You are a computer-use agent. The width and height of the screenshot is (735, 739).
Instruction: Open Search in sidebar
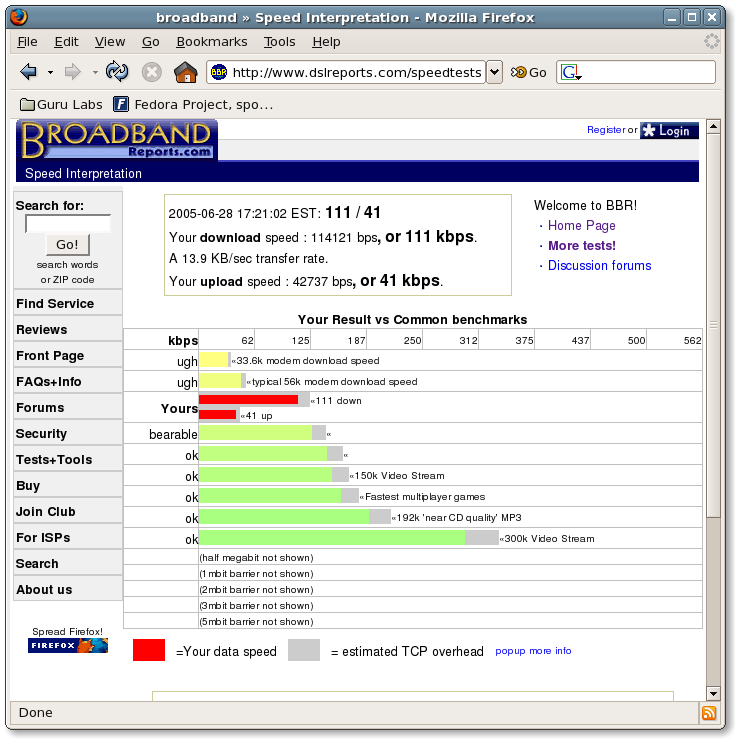click(x=68, y=563)
